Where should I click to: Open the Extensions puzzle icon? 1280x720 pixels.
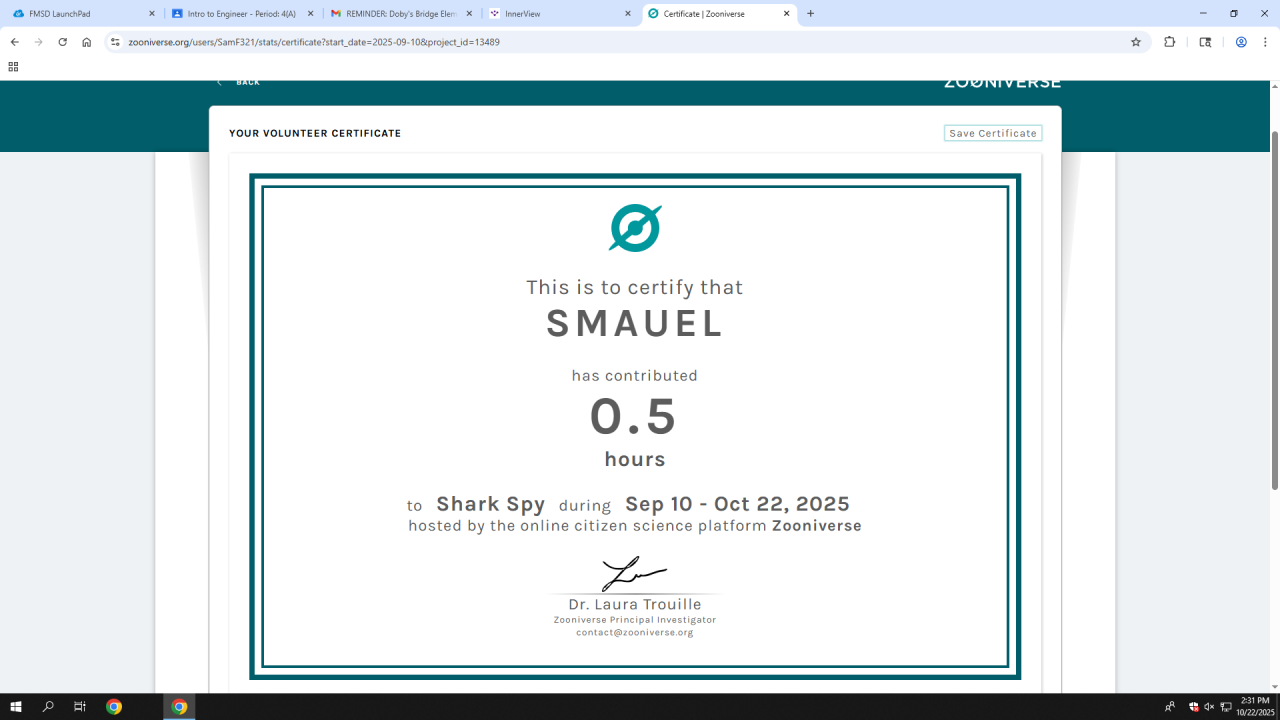click(1170, 42)
